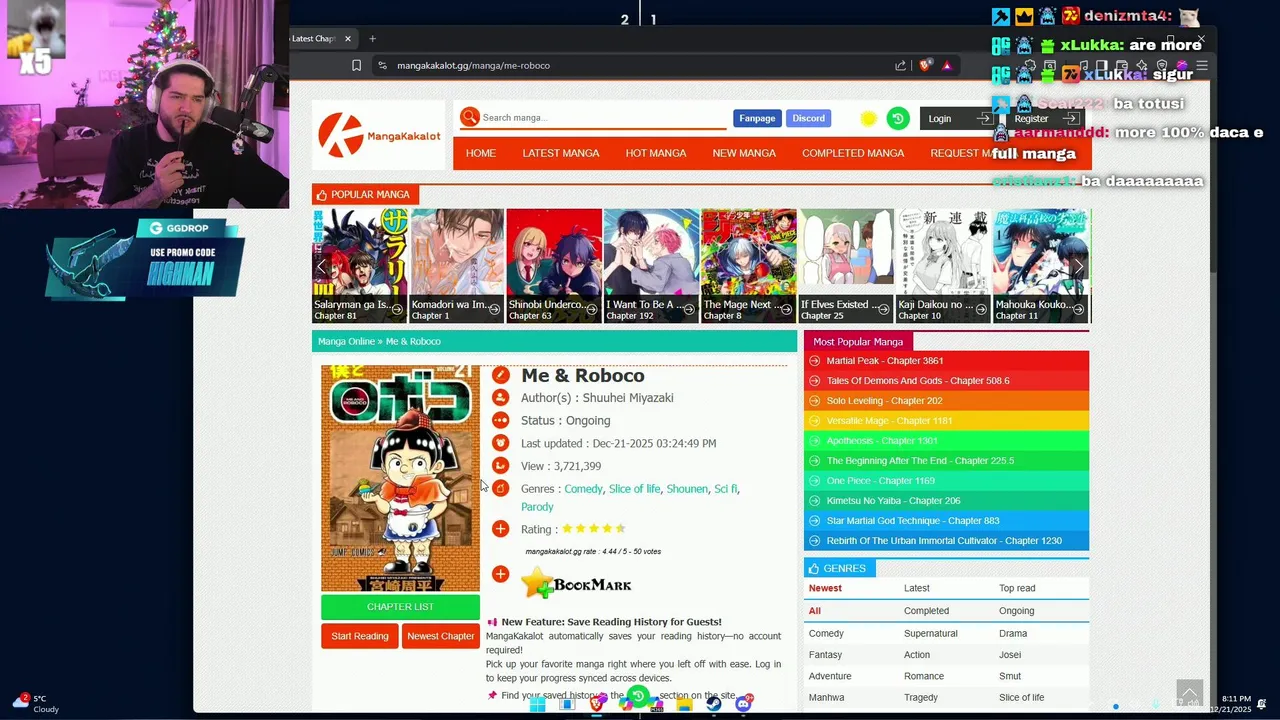This screenshot has height=720, width=1280.
Task: Select the Top read sort option
Action: (1017, 588)
